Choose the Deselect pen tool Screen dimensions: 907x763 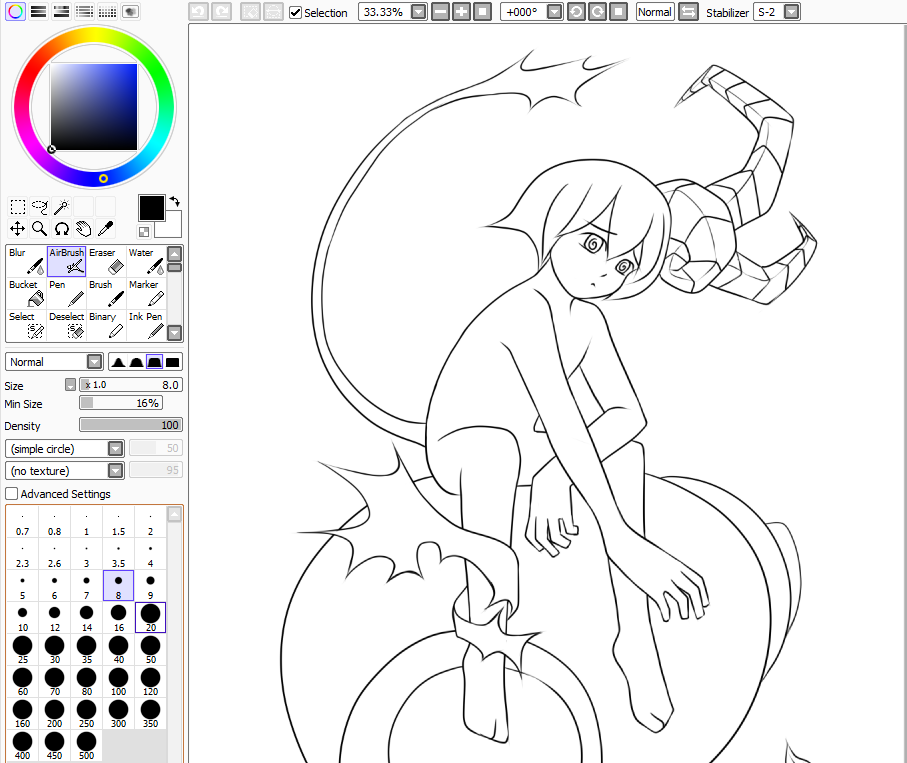(x=67, y=325)
